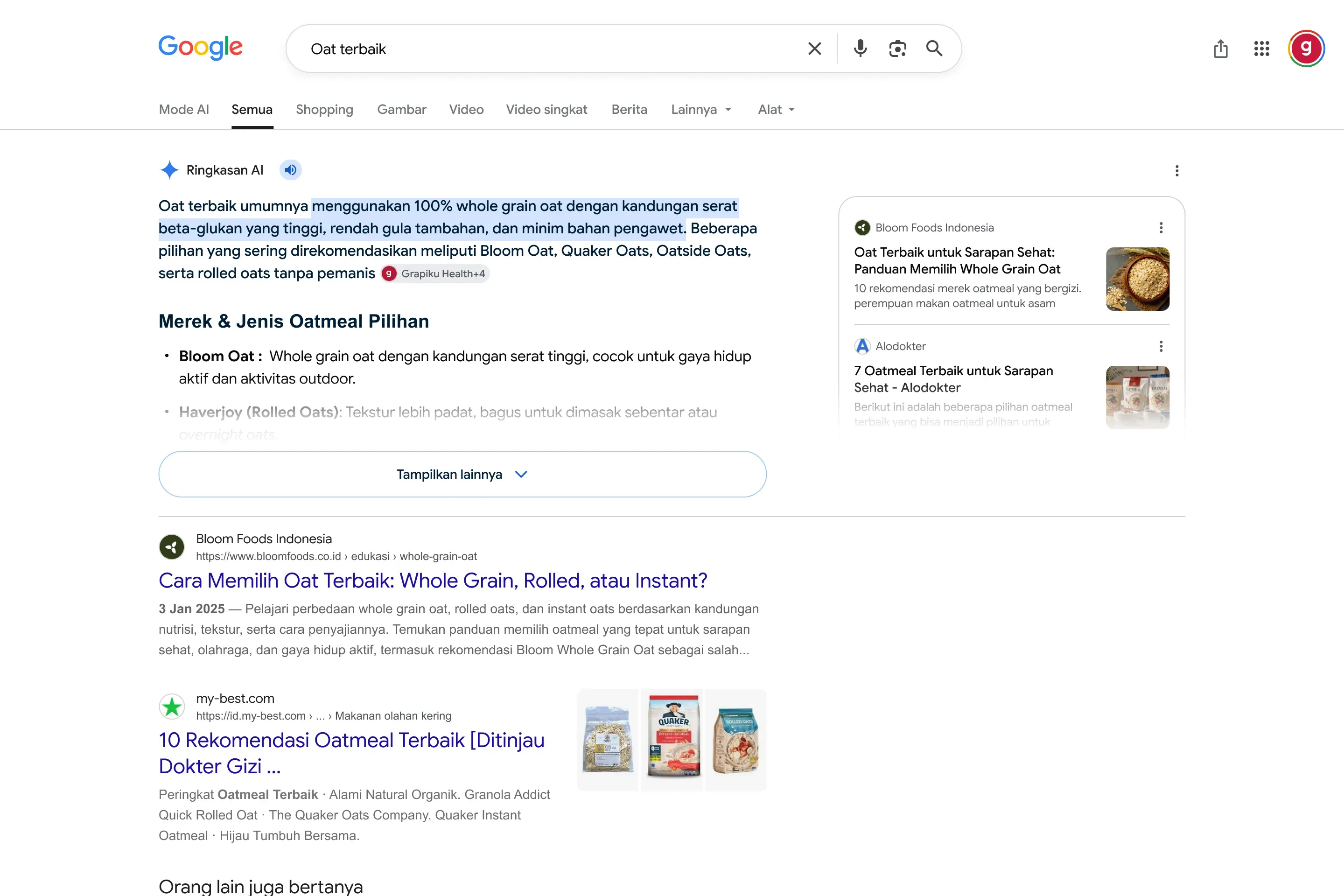Click the '3 Jan 2025' result date

191,609
